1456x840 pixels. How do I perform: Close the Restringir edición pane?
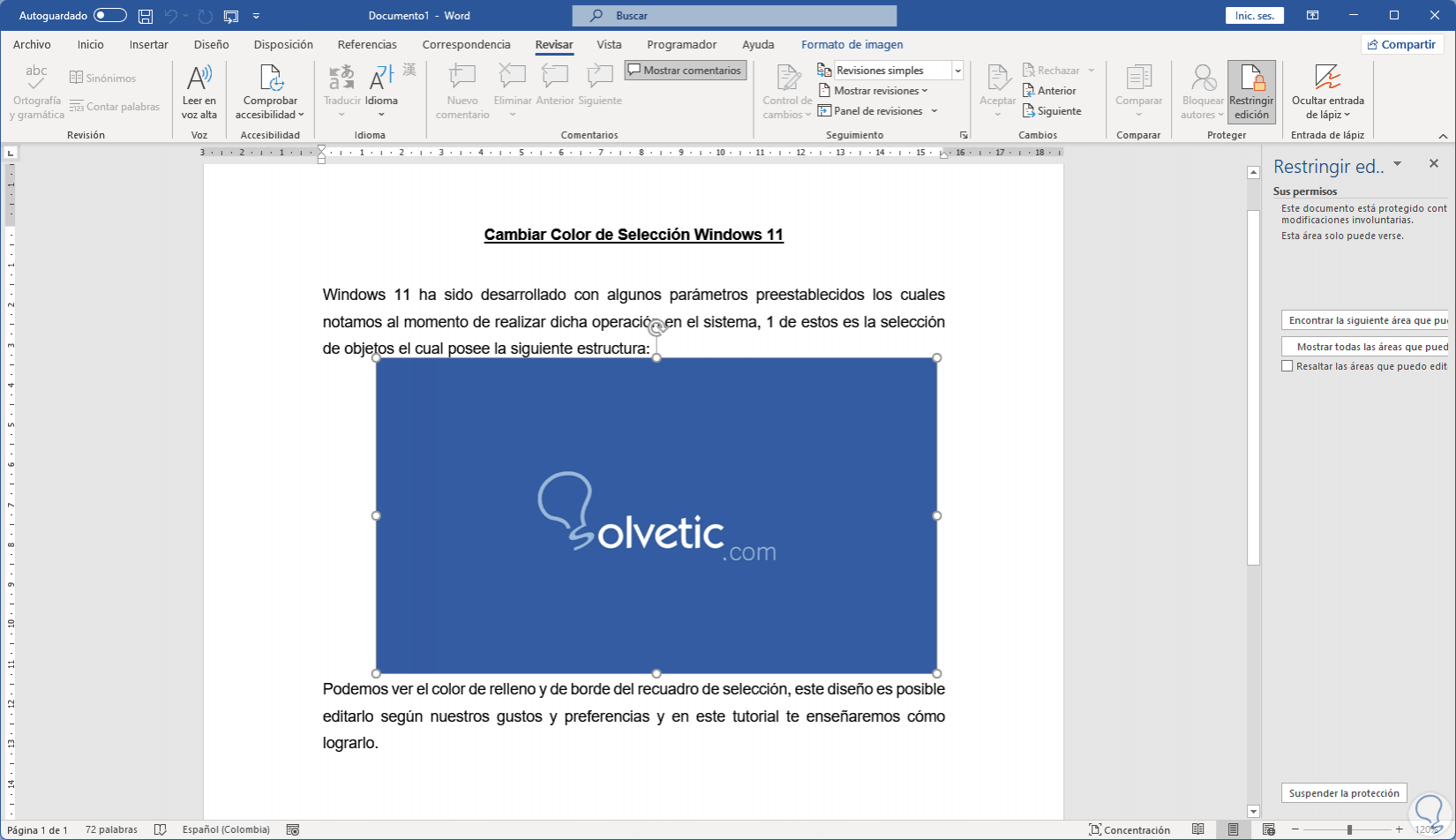(1434, 163)
